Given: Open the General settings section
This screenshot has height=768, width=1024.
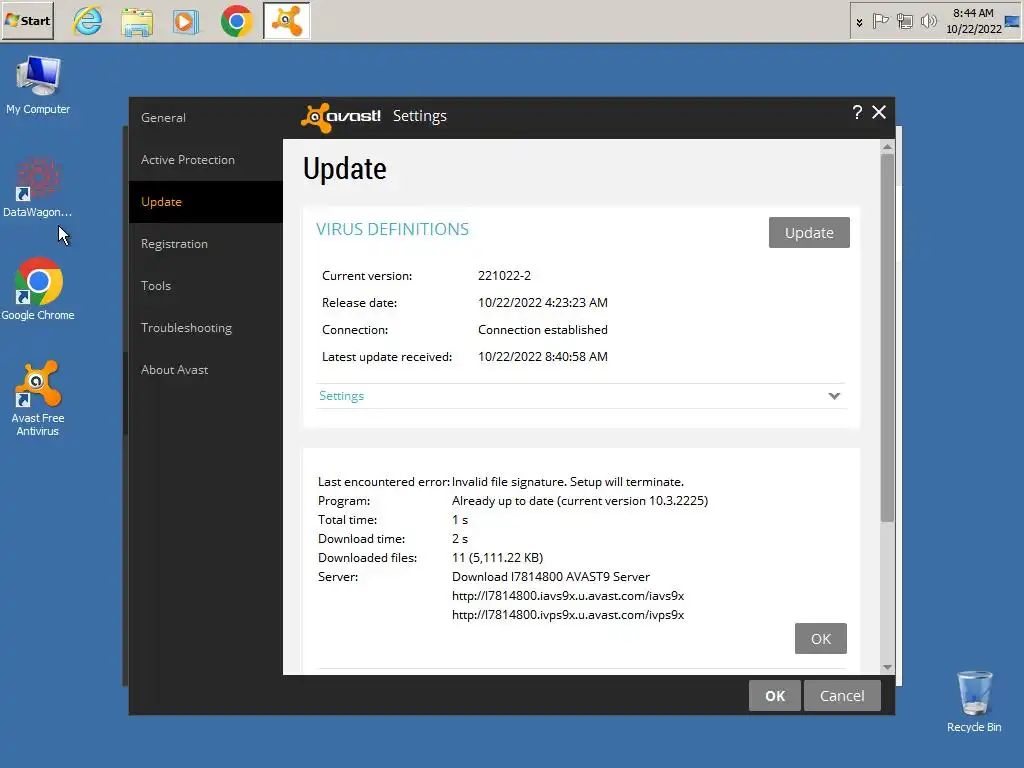Looking at the screenshot, I should (x=206, y=118).
